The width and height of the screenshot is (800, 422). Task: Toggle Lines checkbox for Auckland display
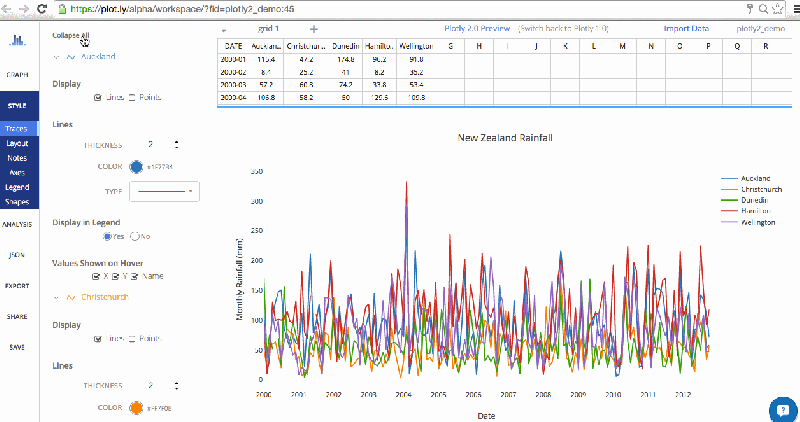(97, 97)
